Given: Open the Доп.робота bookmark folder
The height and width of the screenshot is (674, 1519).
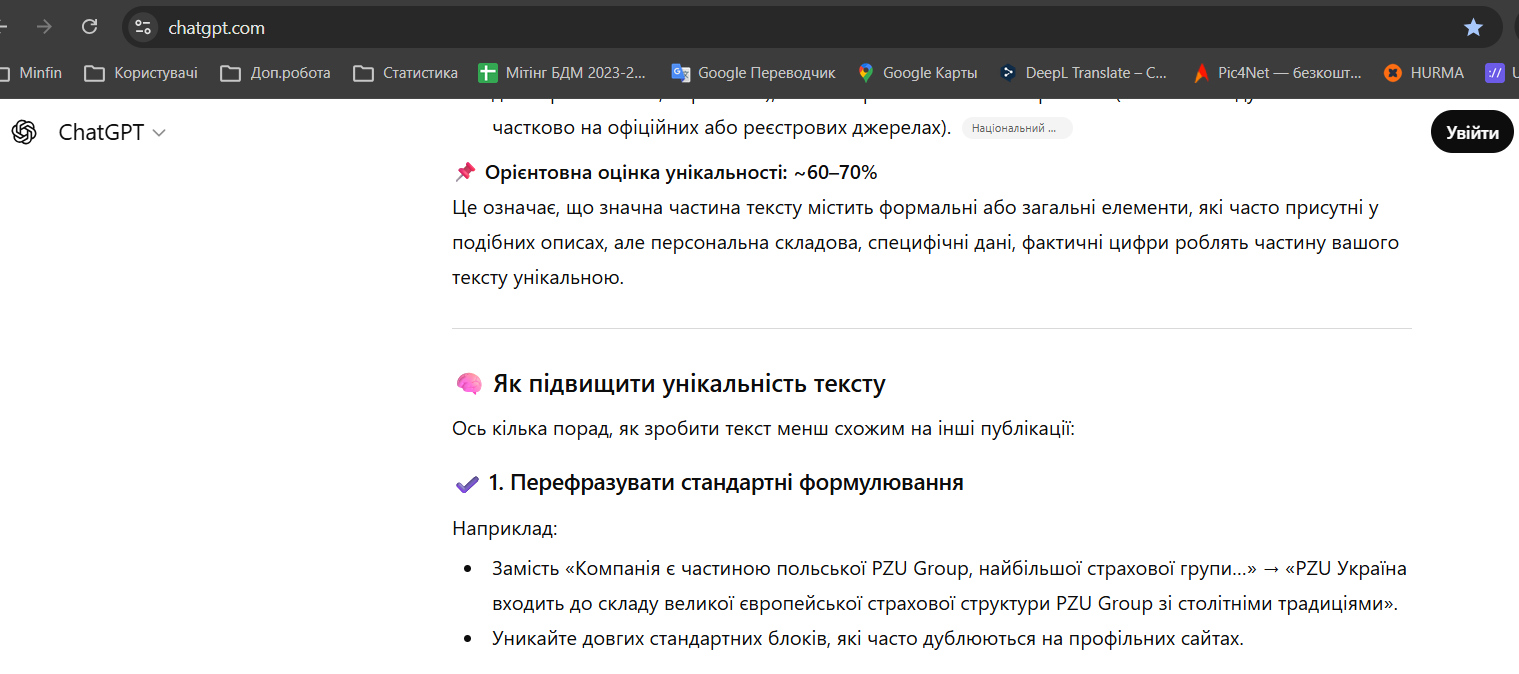Looking at the screenshot, I should click(275, 72).
